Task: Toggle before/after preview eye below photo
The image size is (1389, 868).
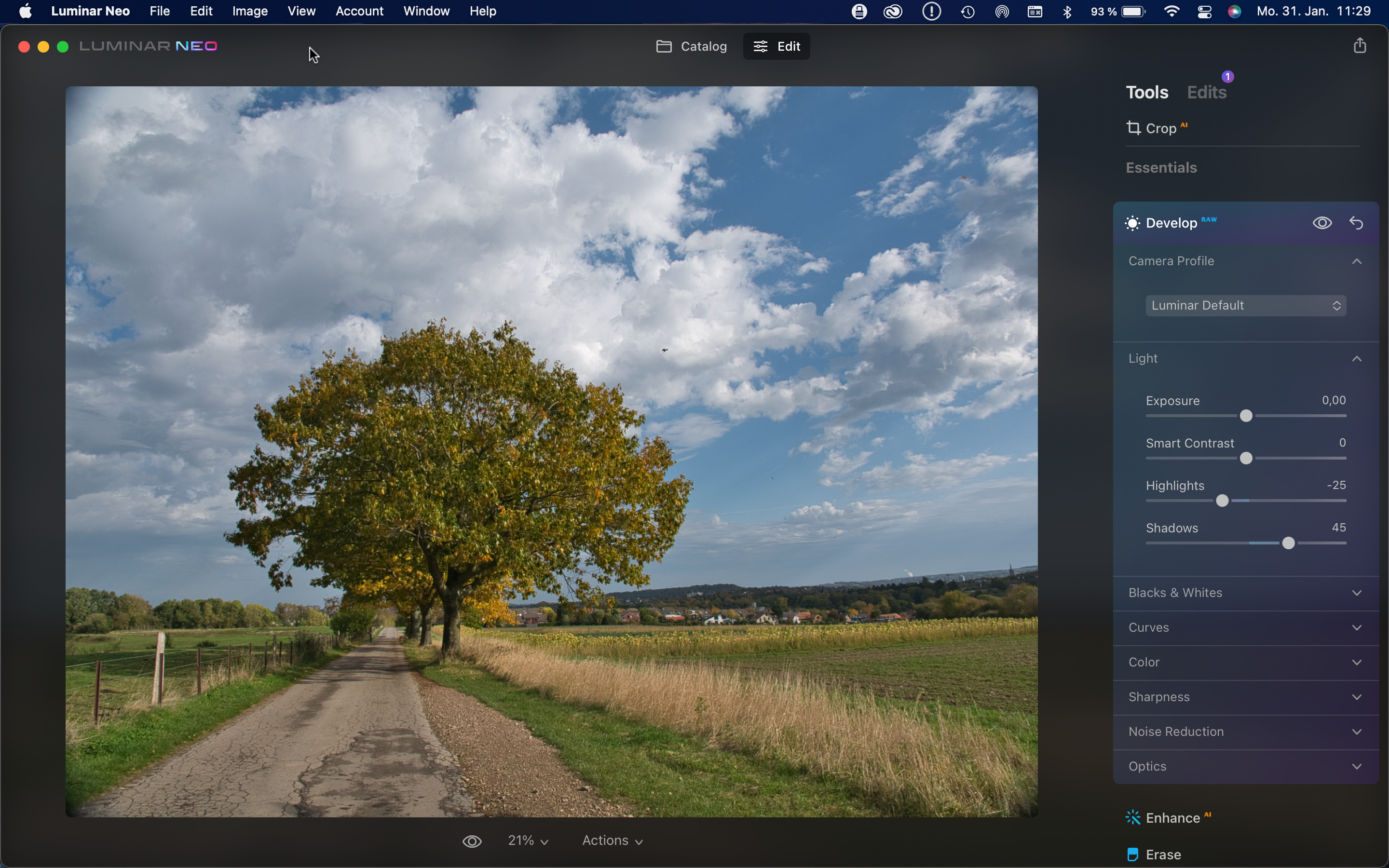Action: click(472, 841)
